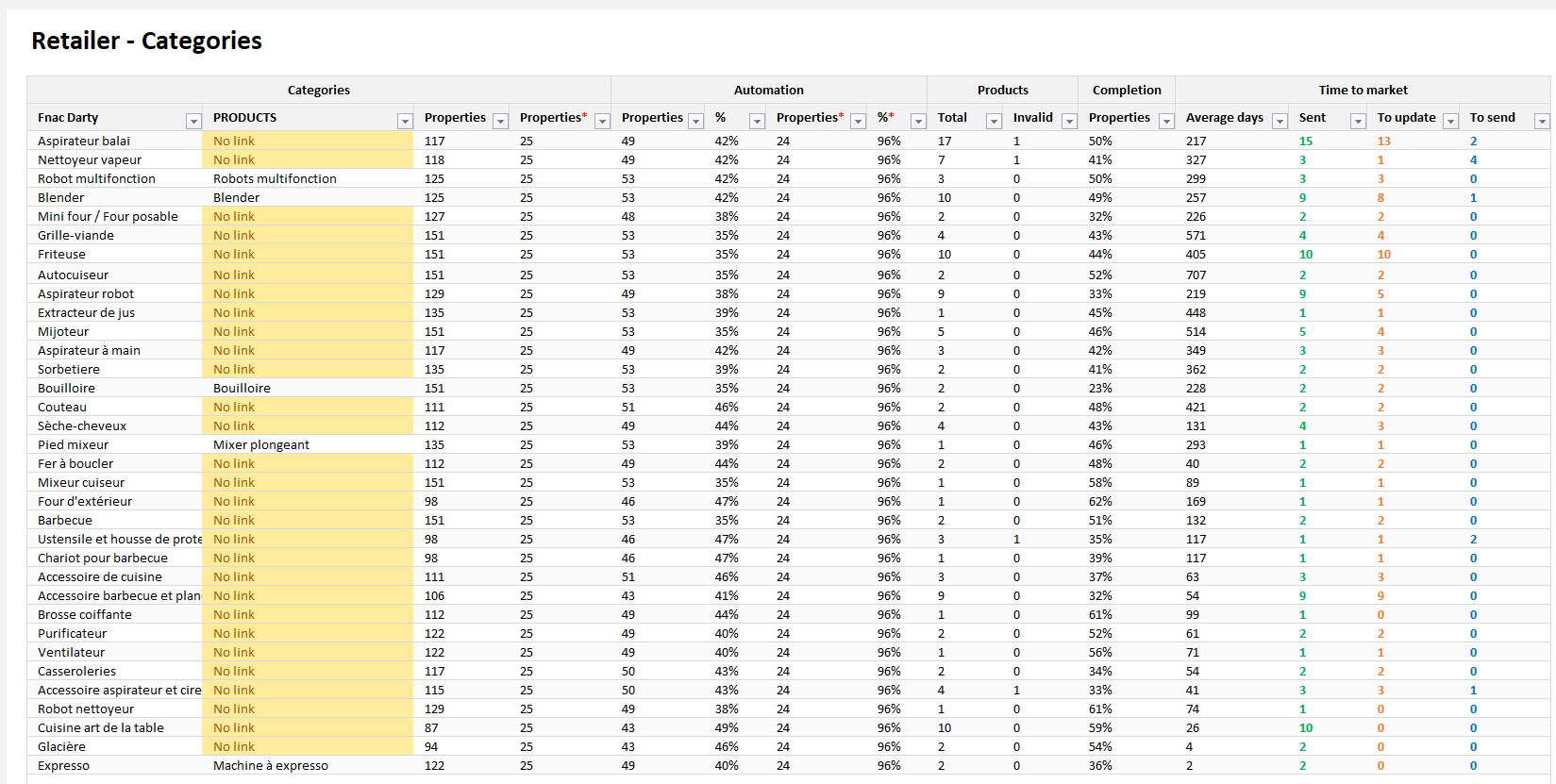Open the PRODUCTS column filter arrow

click(x=405, y=121)
